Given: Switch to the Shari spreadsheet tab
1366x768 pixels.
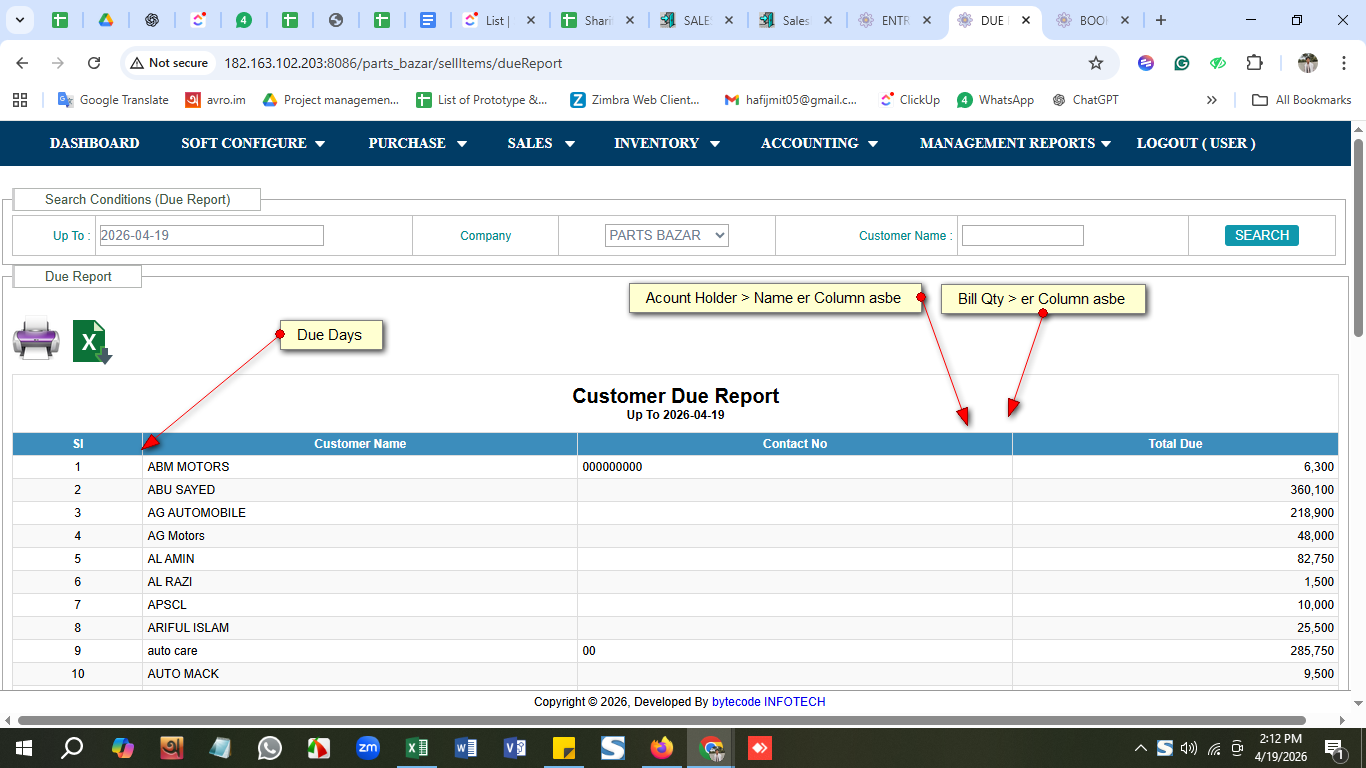Looking at the screenshot, I should [x=597, y=20].
